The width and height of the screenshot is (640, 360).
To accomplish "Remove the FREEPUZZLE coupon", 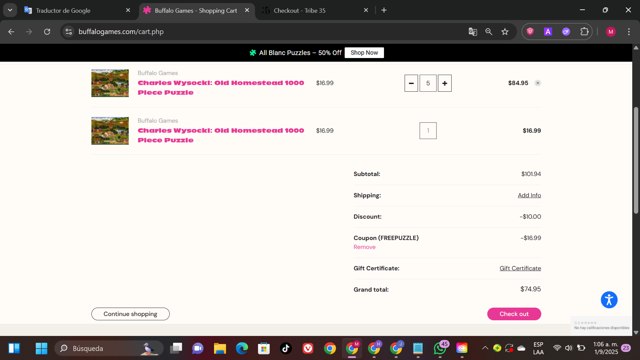I will point(364,247).
